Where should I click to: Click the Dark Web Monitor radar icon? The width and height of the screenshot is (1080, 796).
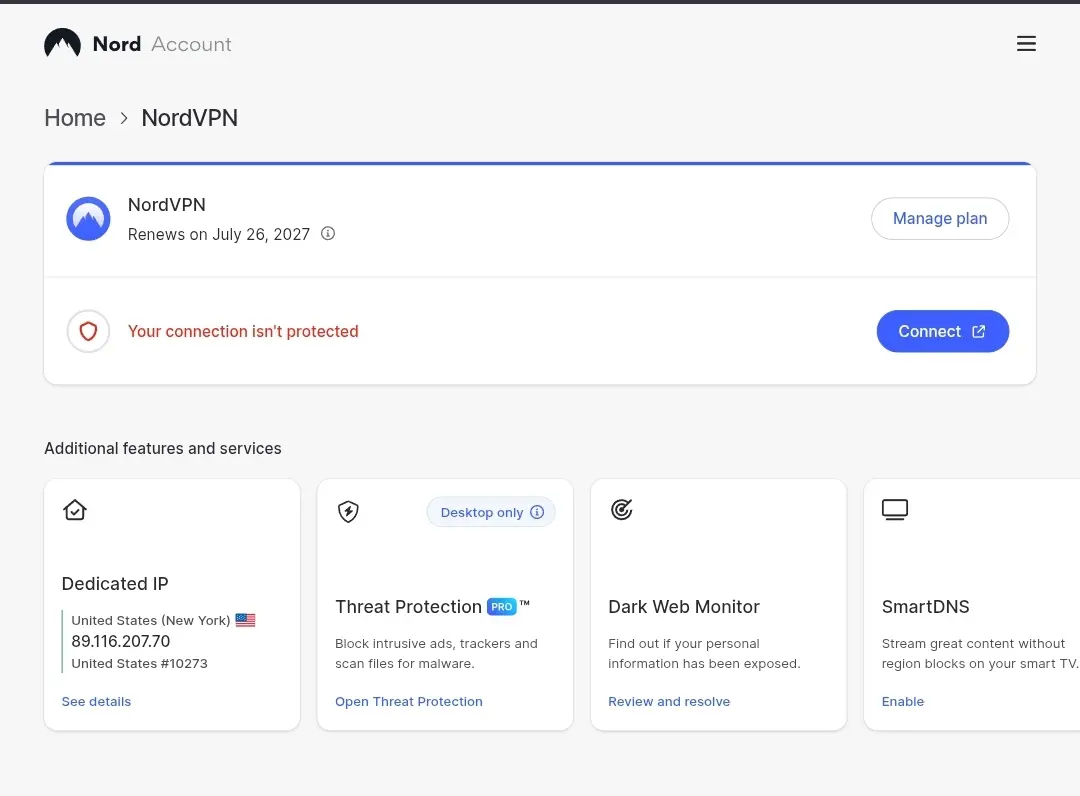[621, 510]
